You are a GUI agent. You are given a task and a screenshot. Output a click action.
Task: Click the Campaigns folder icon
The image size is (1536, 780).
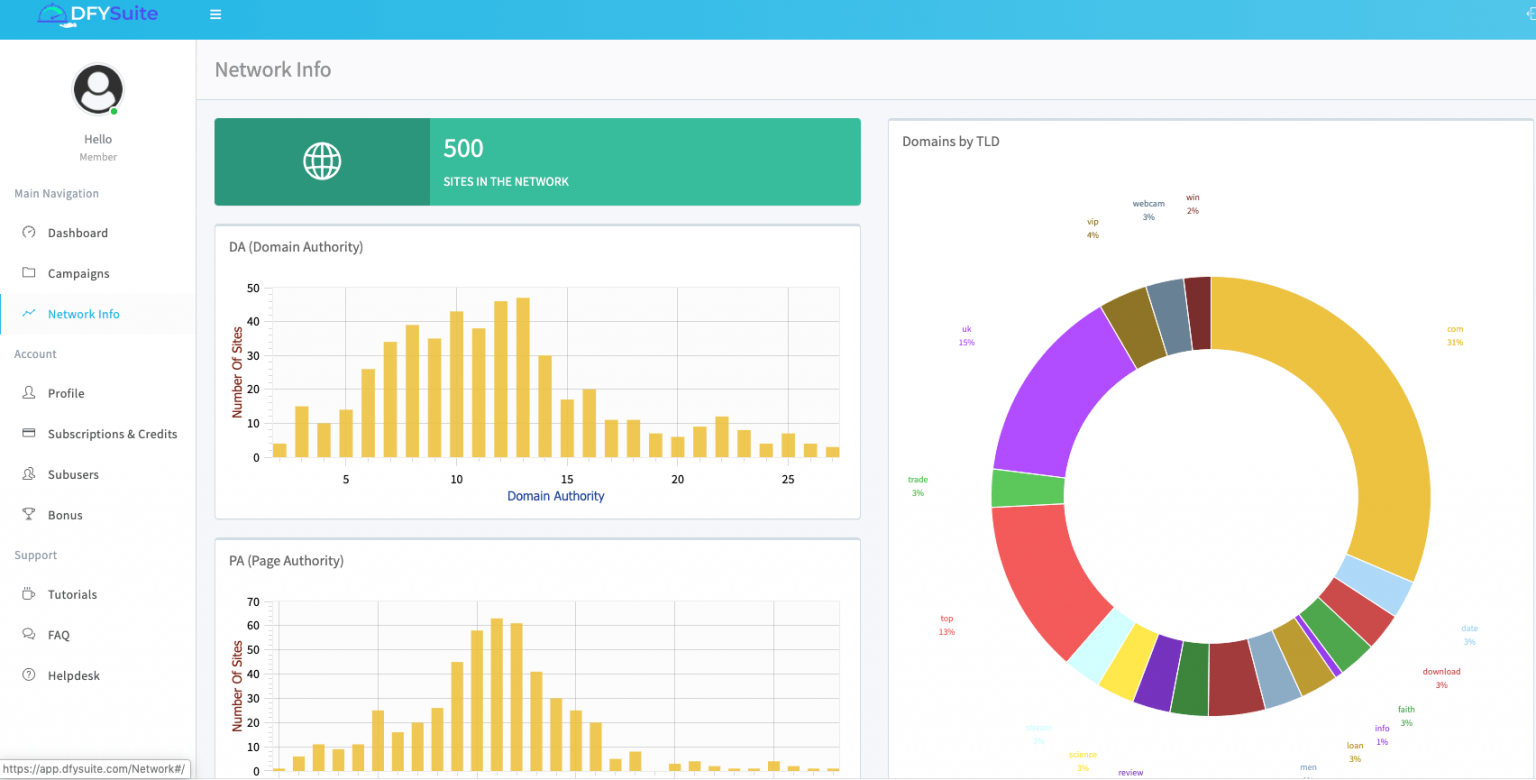point(28,273)
